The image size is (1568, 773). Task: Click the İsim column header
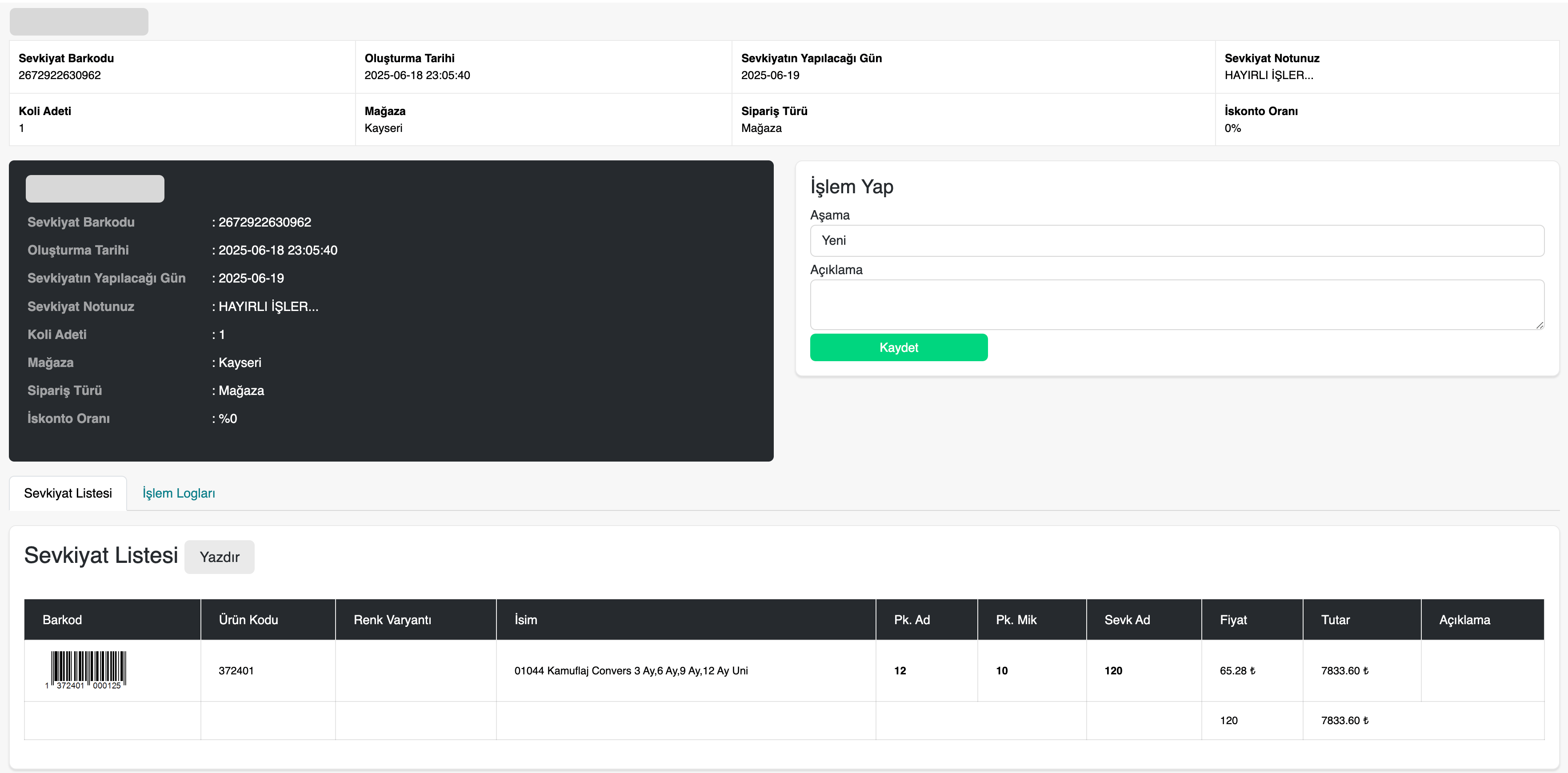tap(526, 620)
